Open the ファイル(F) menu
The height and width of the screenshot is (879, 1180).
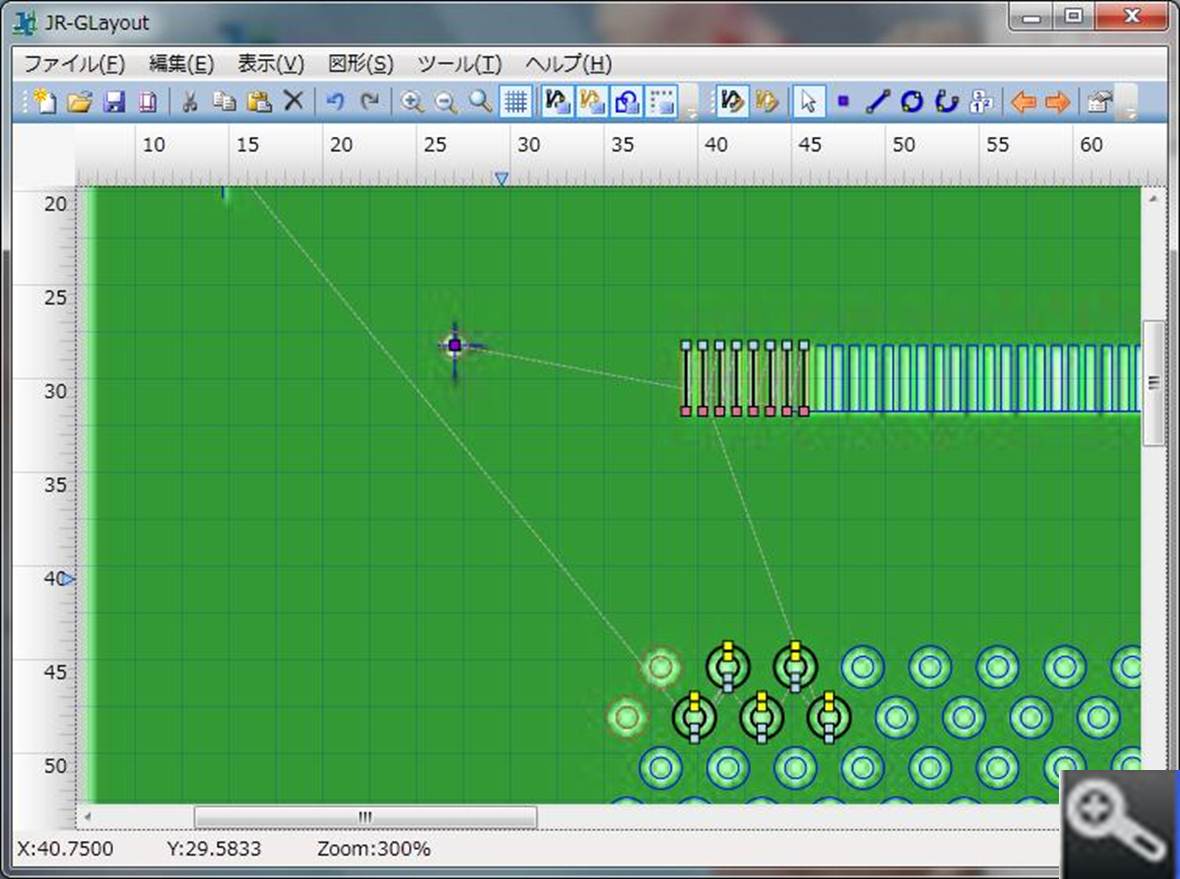click(74, 64)
